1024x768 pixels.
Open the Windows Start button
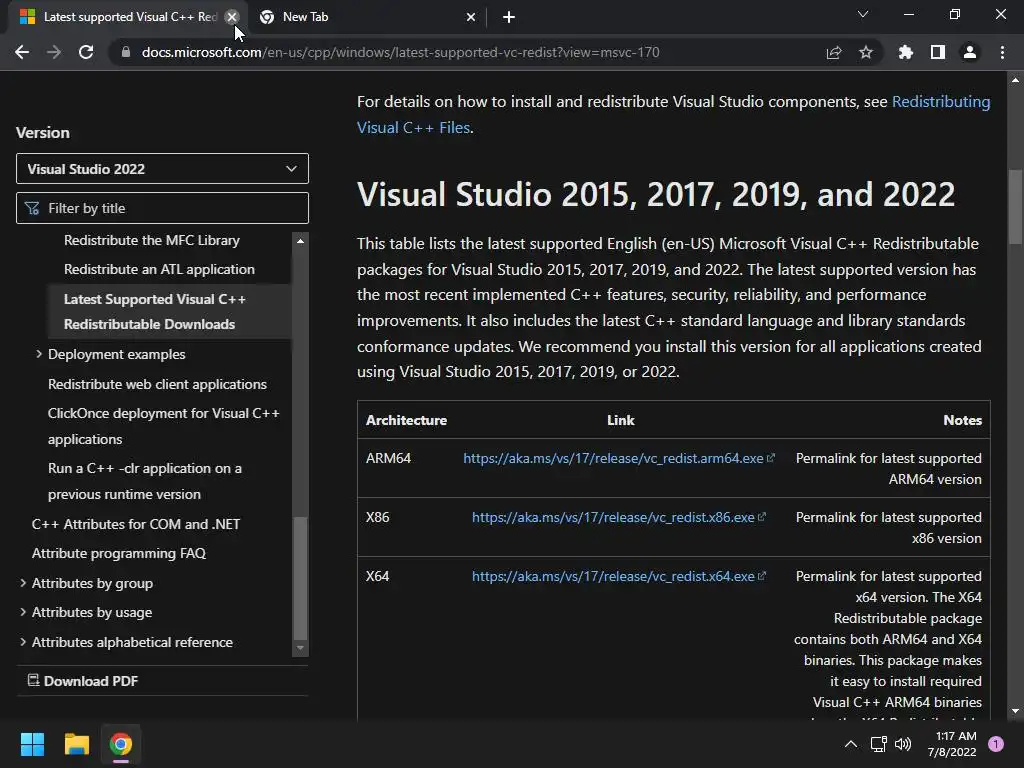coord(32,744)
